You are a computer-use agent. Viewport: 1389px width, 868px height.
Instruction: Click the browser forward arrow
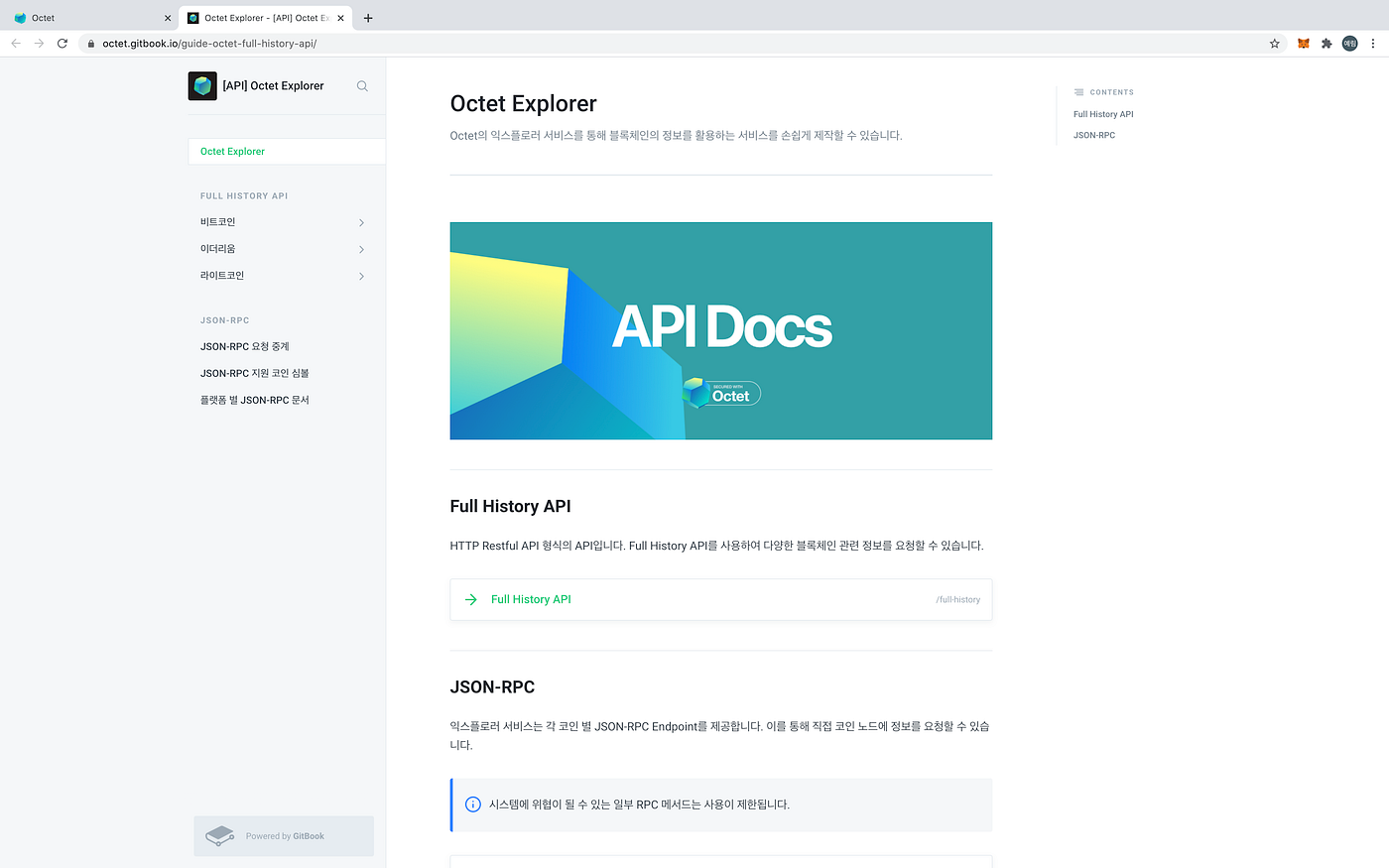click(x=39, y=44)
